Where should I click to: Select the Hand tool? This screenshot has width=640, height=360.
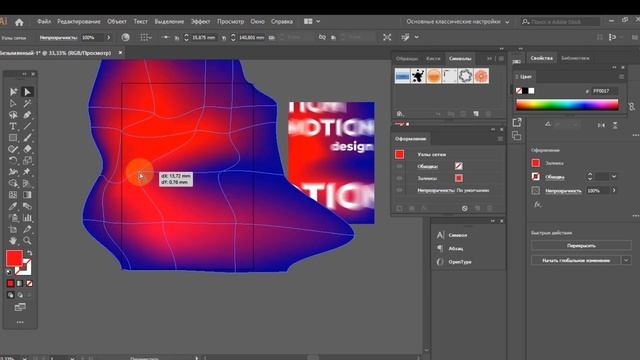pos(13,240)
